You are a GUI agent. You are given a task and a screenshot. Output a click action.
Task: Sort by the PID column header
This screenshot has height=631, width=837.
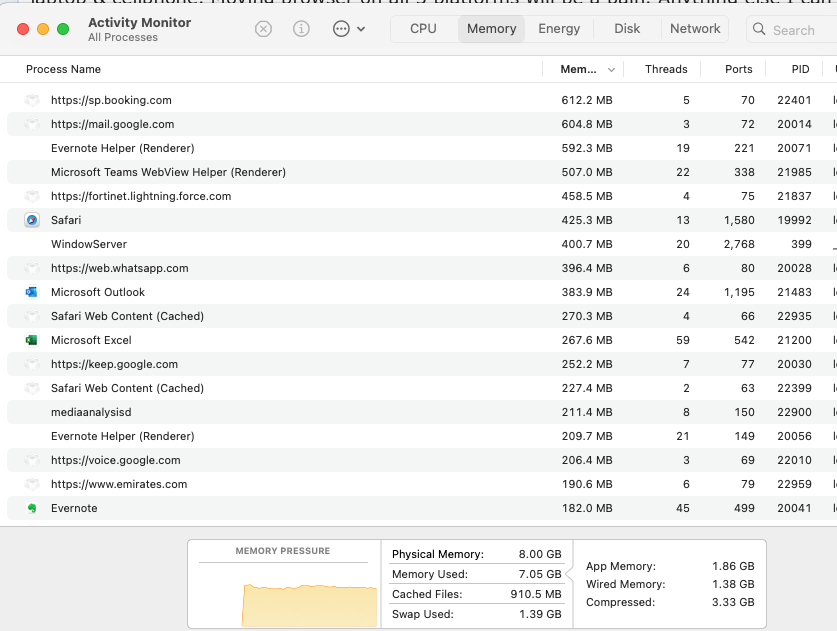[x=801, y=69]
